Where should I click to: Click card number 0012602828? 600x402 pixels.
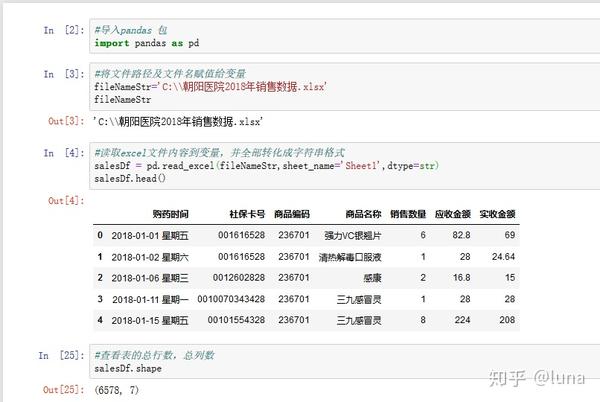click(x=239, y=278)
